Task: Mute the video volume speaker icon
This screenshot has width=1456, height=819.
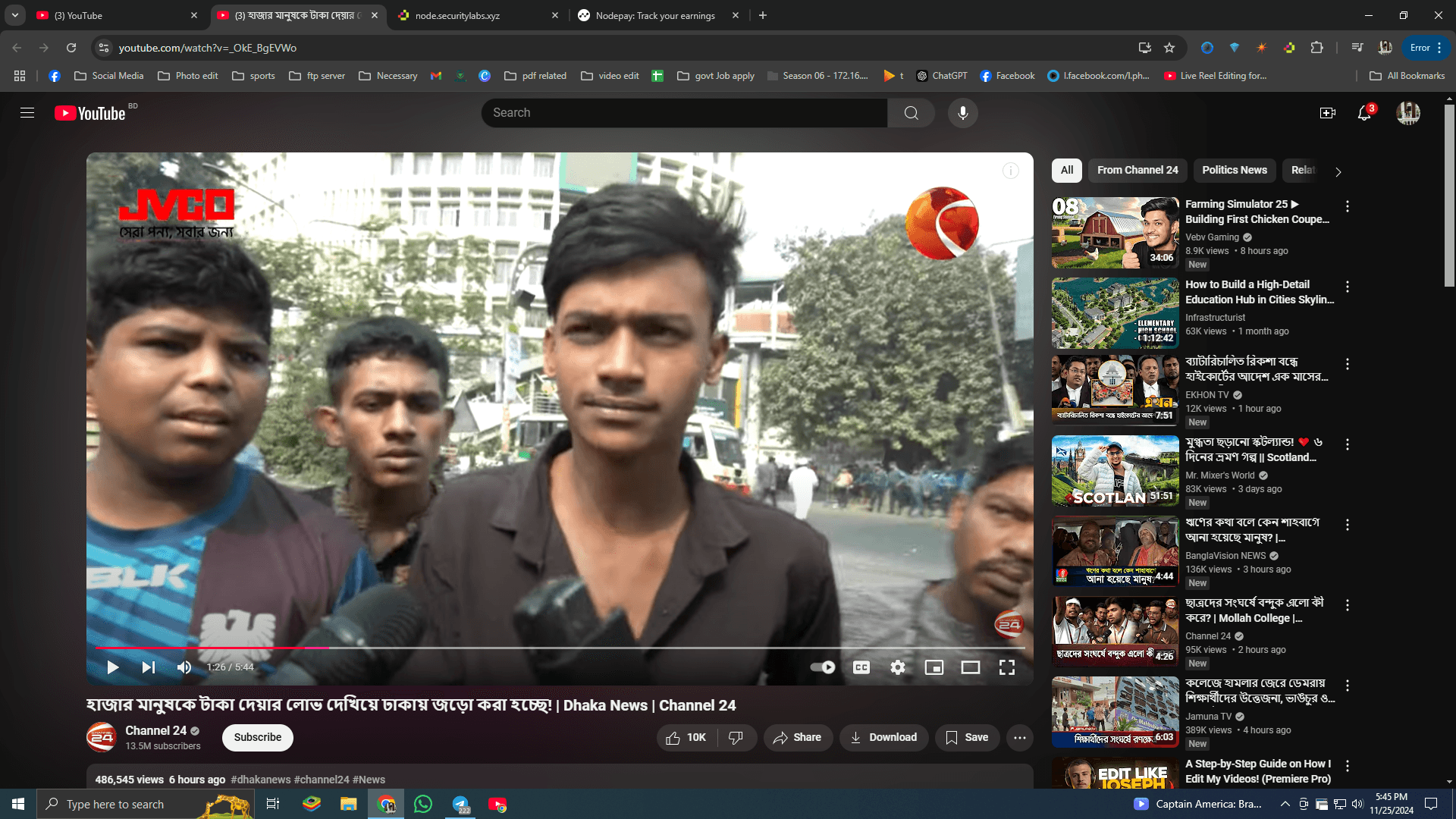Action: tap(184, 667)
